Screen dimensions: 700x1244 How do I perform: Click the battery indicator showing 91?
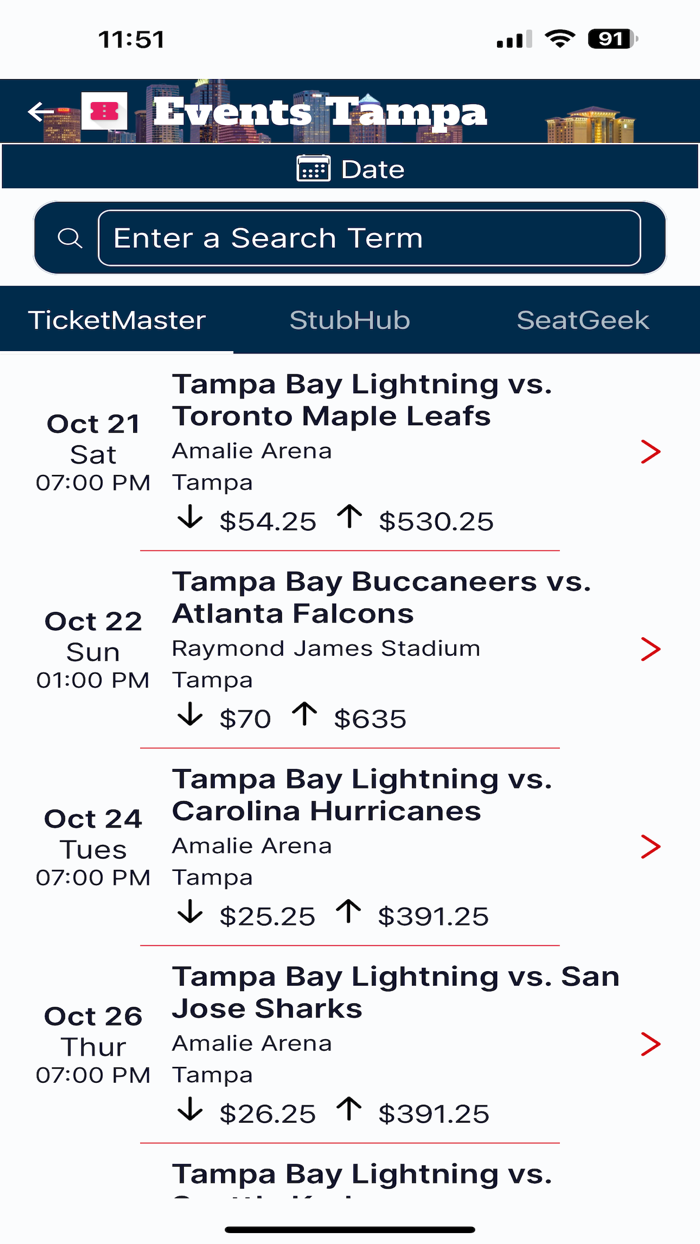pos(610,38)
